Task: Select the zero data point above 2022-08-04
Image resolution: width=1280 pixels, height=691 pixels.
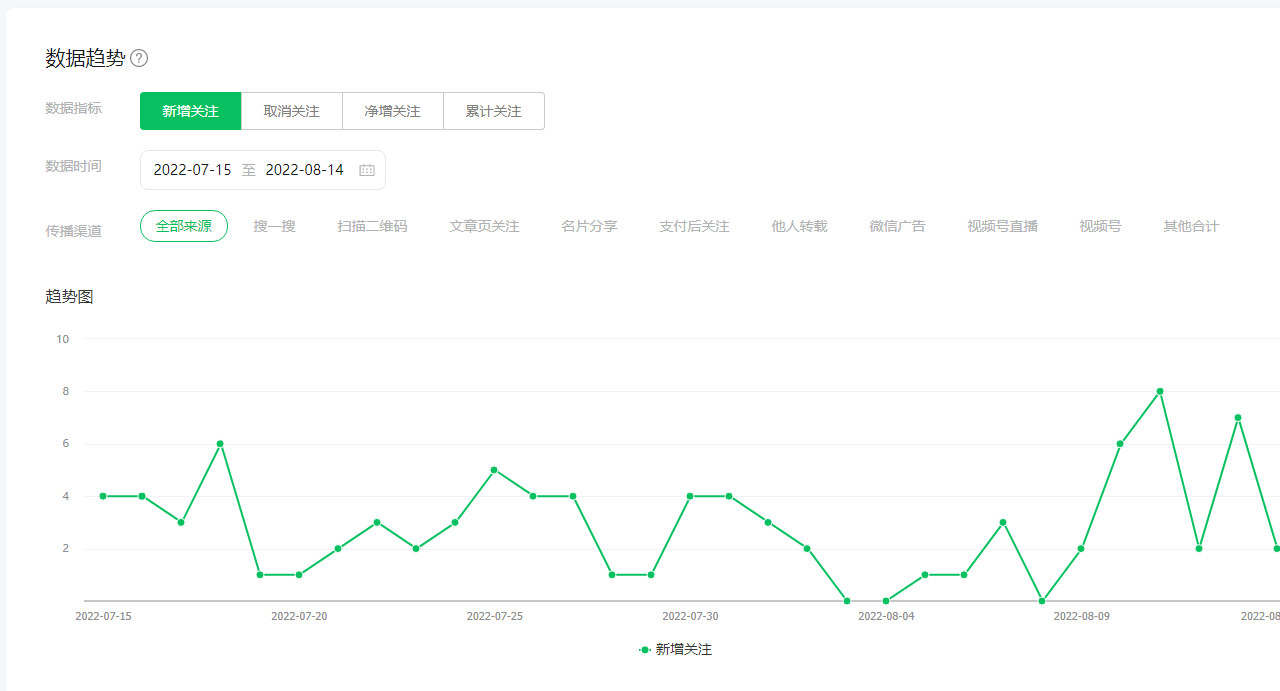Action: tap(886, 601)
